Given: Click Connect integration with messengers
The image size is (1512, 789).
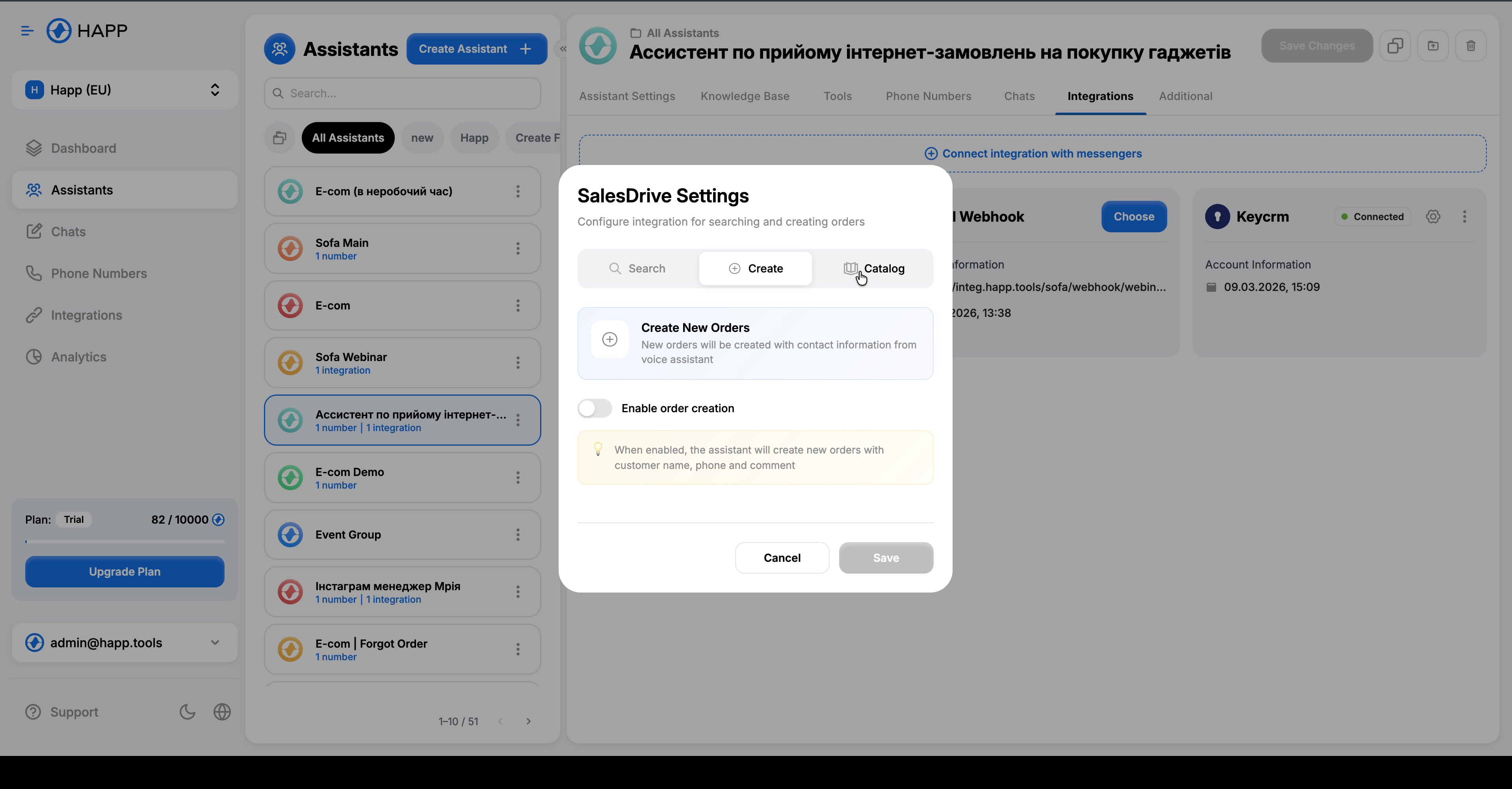Looking at the screenshot, I should tap(1033, 154).
